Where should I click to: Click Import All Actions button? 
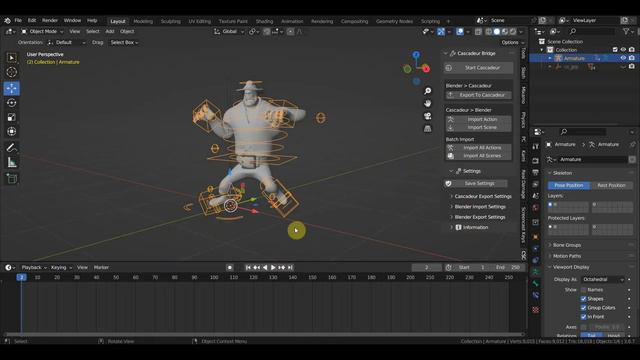479,148
